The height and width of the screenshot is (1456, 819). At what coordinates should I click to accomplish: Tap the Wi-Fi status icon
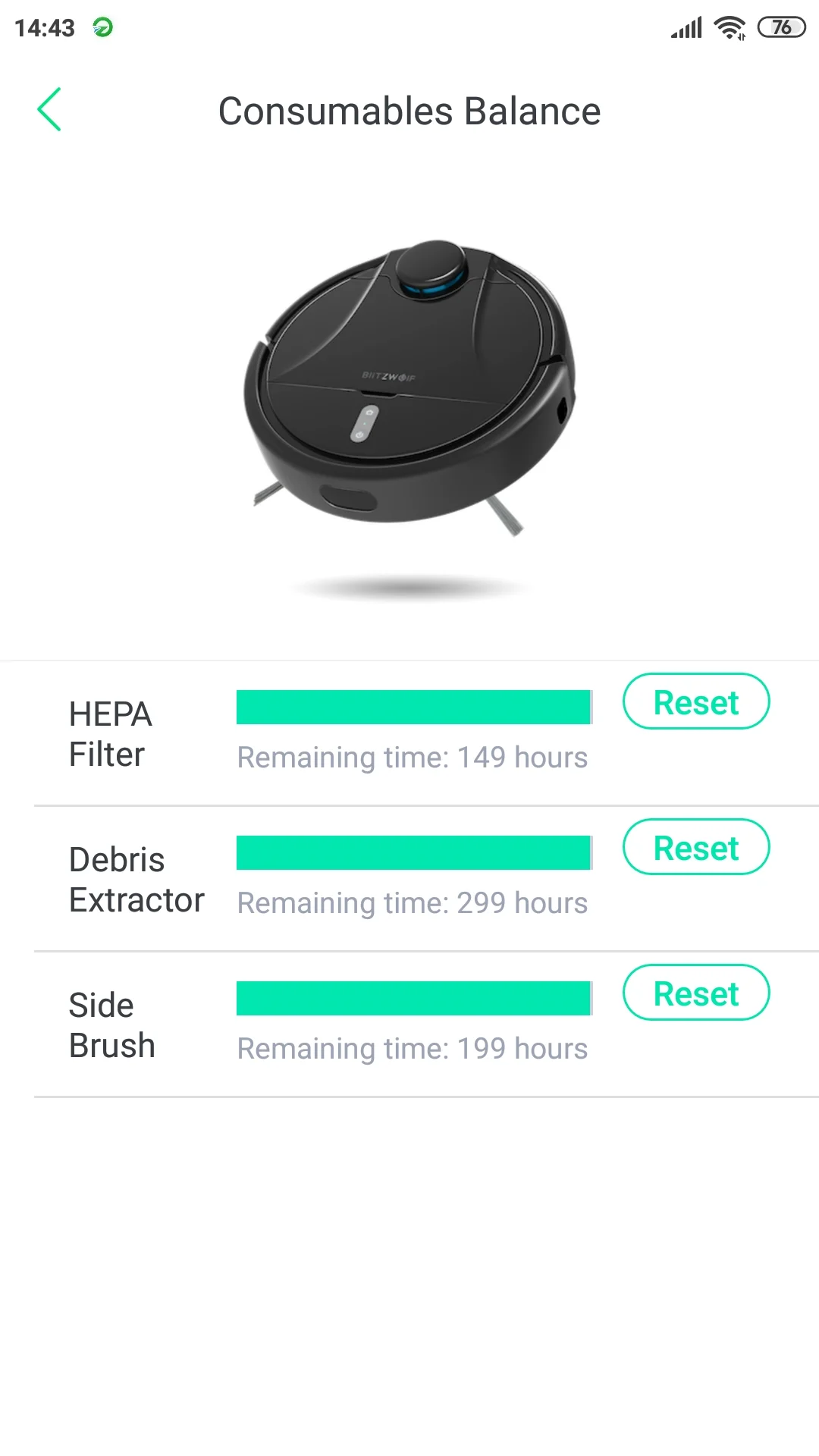coord(730,28)
